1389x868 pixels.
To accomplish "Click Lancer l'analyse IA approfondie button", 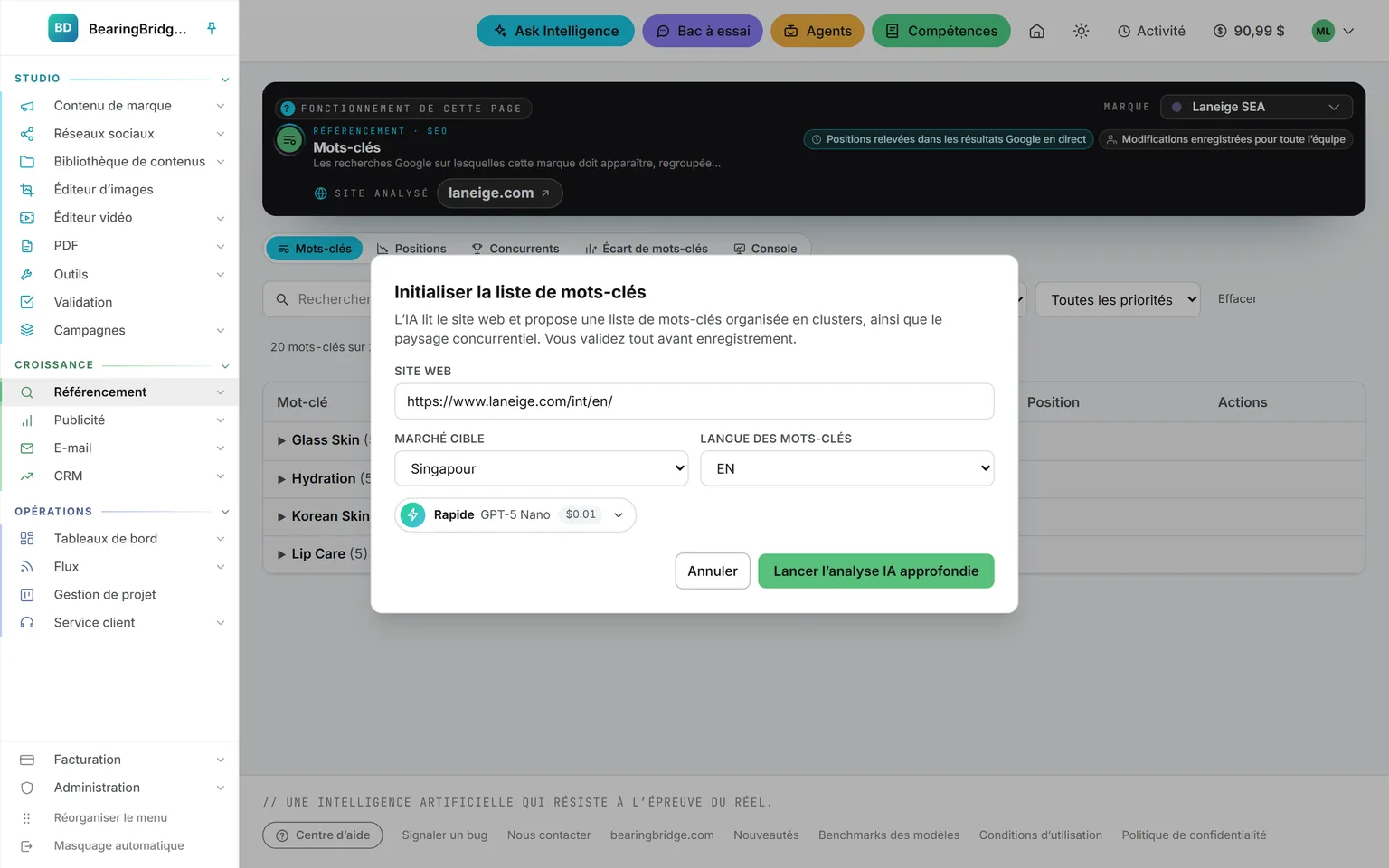I will pos(876,571).
